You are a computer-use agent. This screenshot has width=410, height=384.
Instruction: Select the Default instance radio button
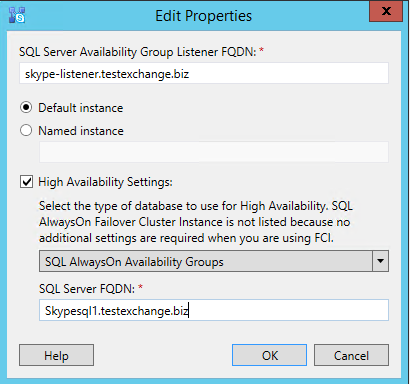(26, 108)
